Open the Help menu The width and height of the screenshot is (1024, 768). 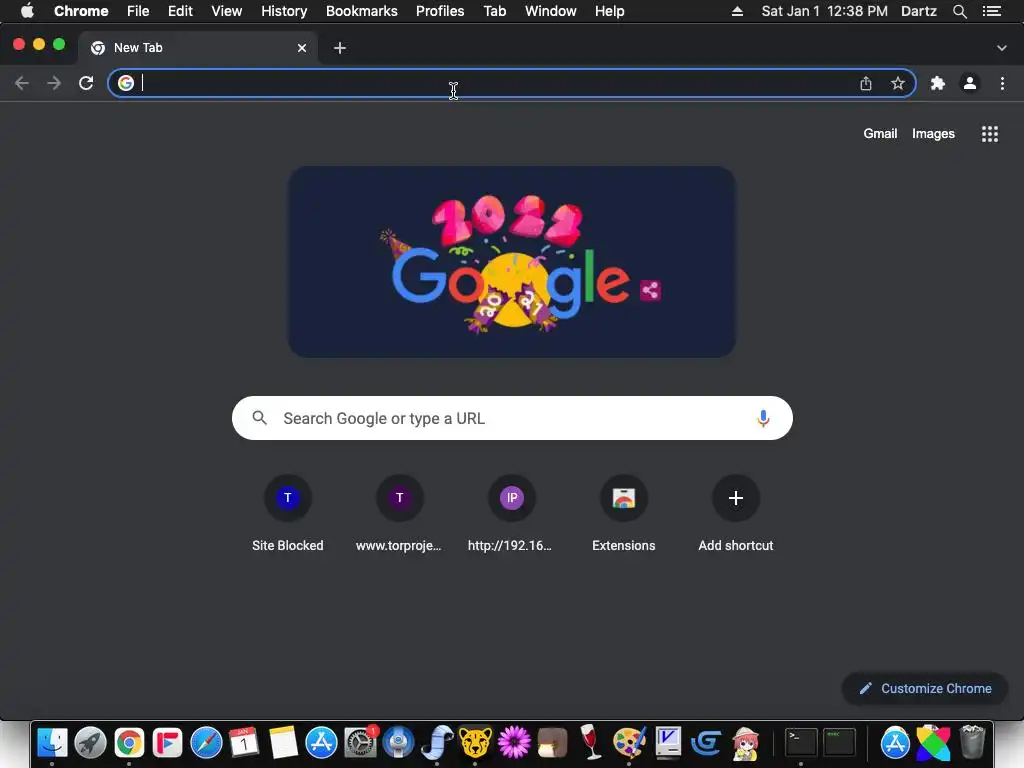coord(609,11)
